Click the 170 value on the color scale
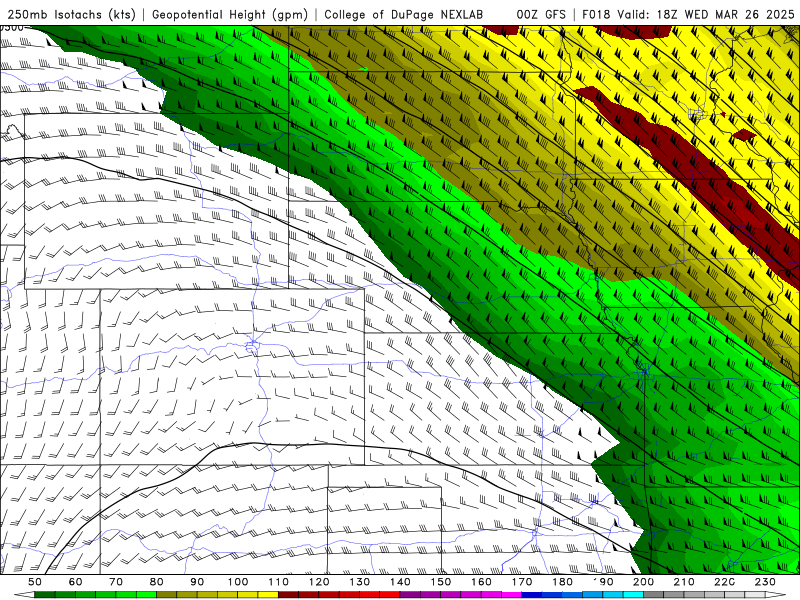 point(521,582)
